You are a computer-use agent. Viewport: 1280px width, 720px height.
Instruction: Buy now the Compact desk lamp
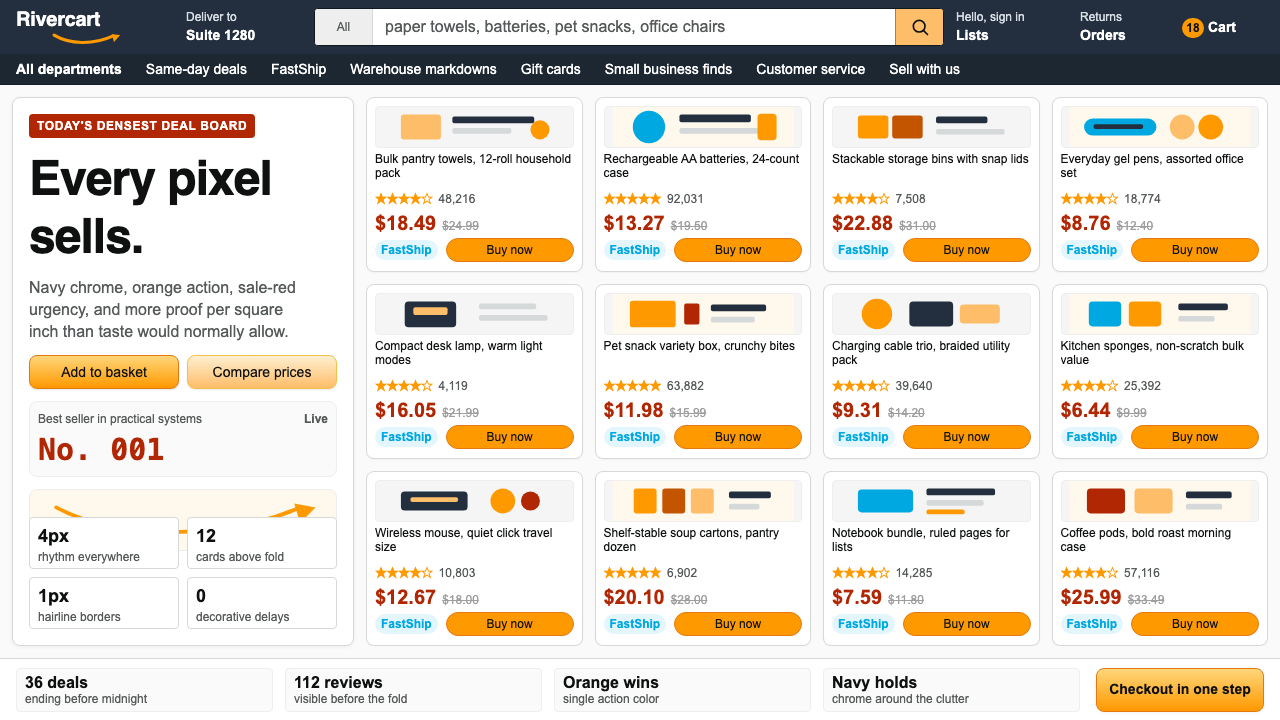coord(510,437)
